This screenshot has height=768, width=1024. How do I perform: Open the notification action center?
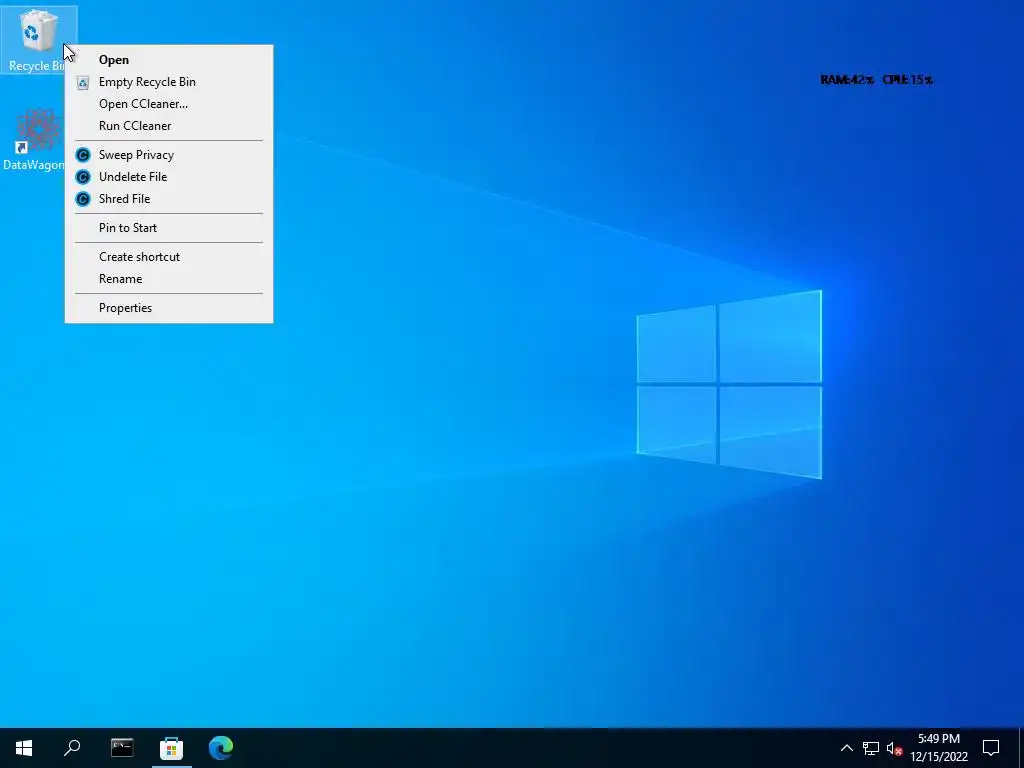(x=991, y=748)
